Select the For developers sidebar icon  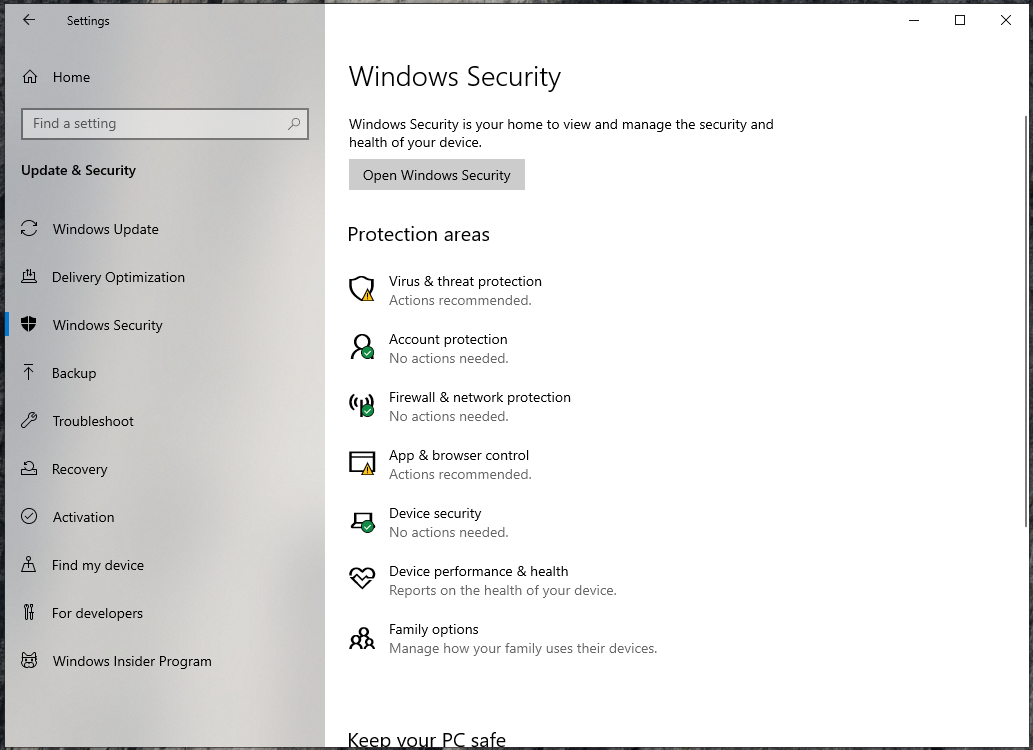pos(29,613)
